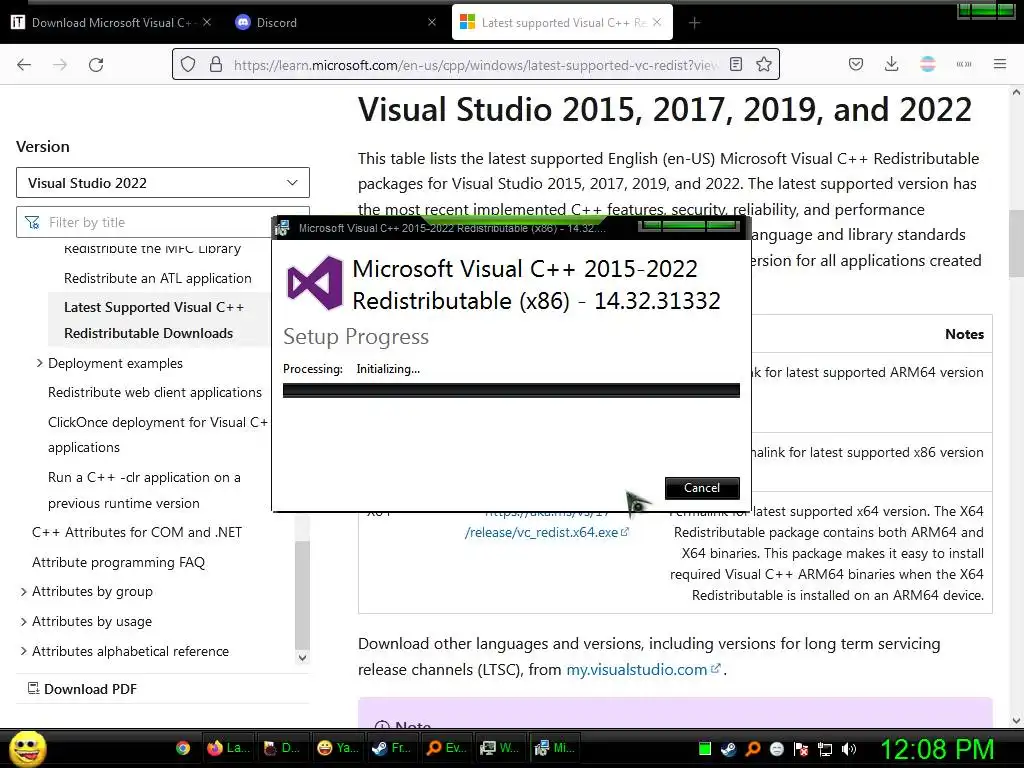Click the 12:08 PM clock
1024x768 pixels.
click(938, 749)
